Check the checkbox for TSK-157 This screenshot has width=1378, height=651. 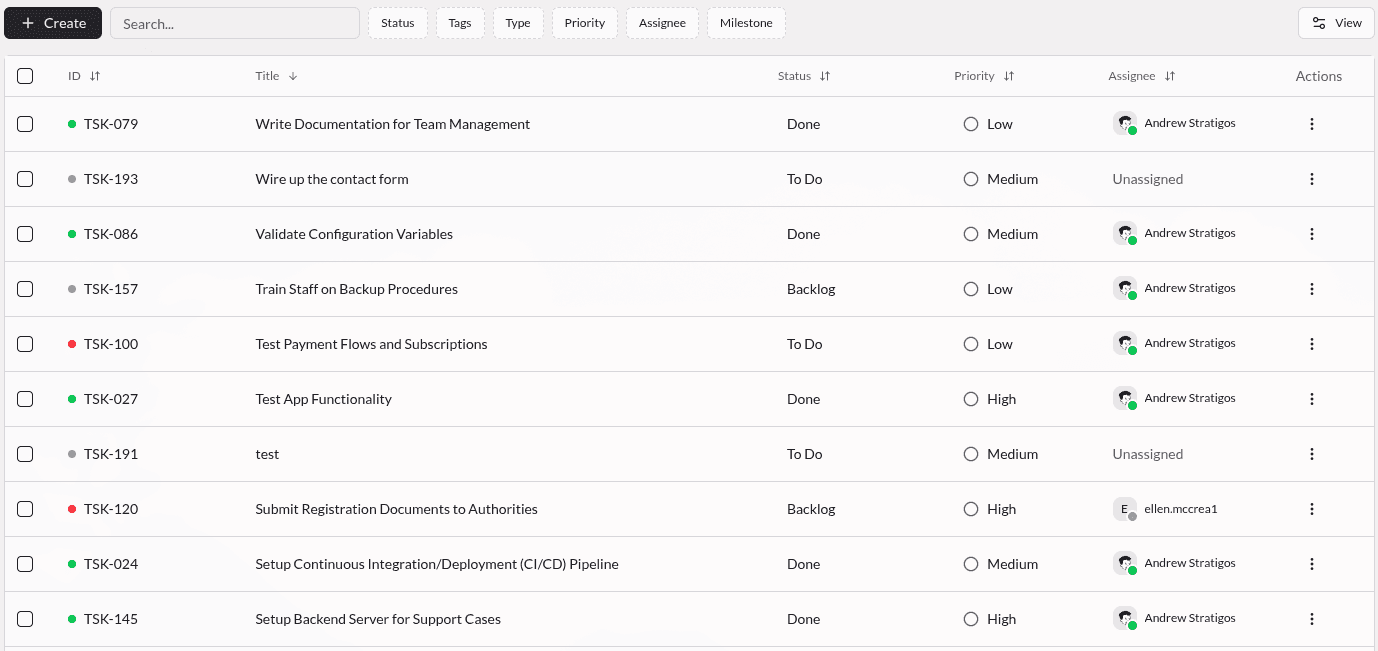[25, 288]
